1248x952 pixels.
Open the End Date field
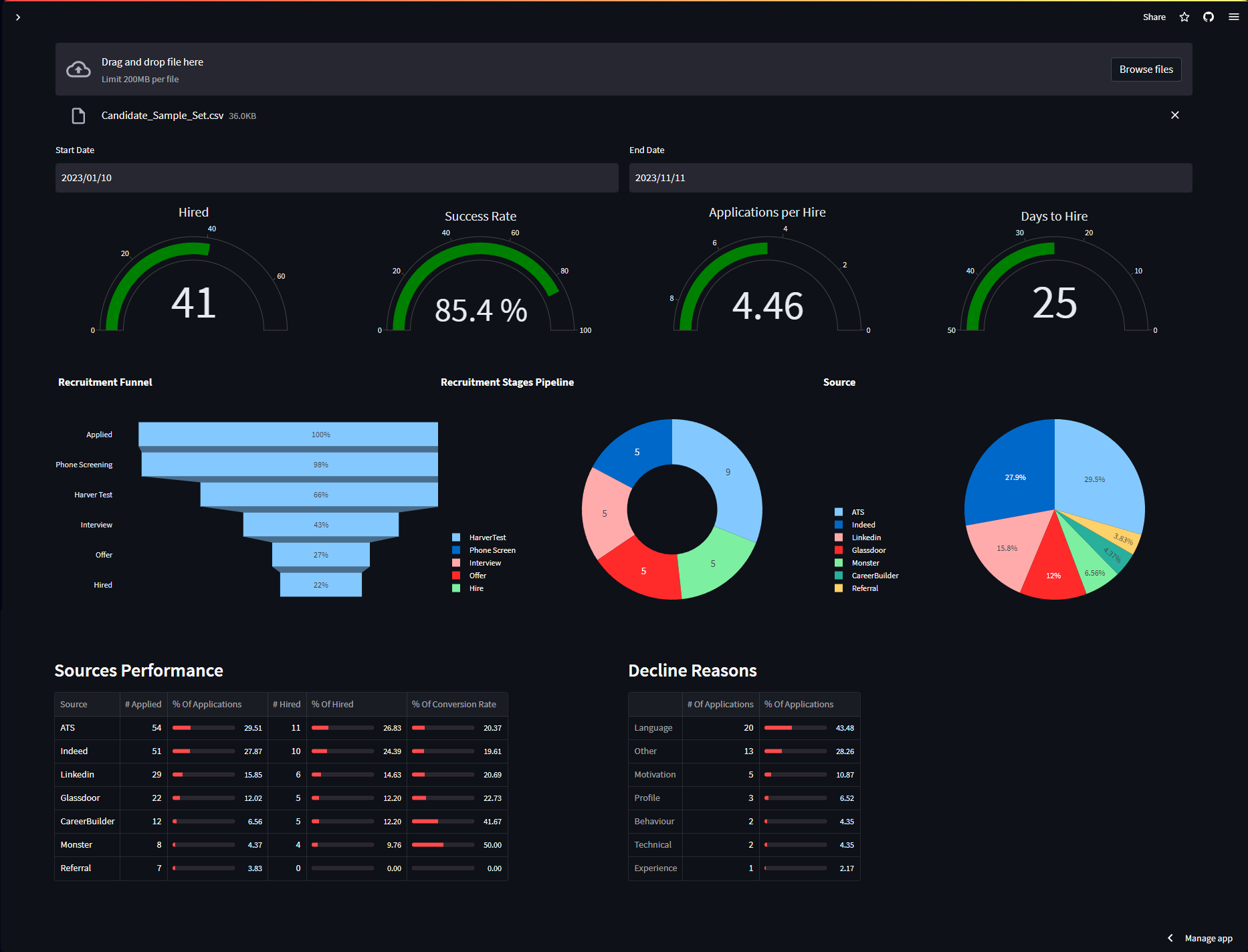click(910, 178)
